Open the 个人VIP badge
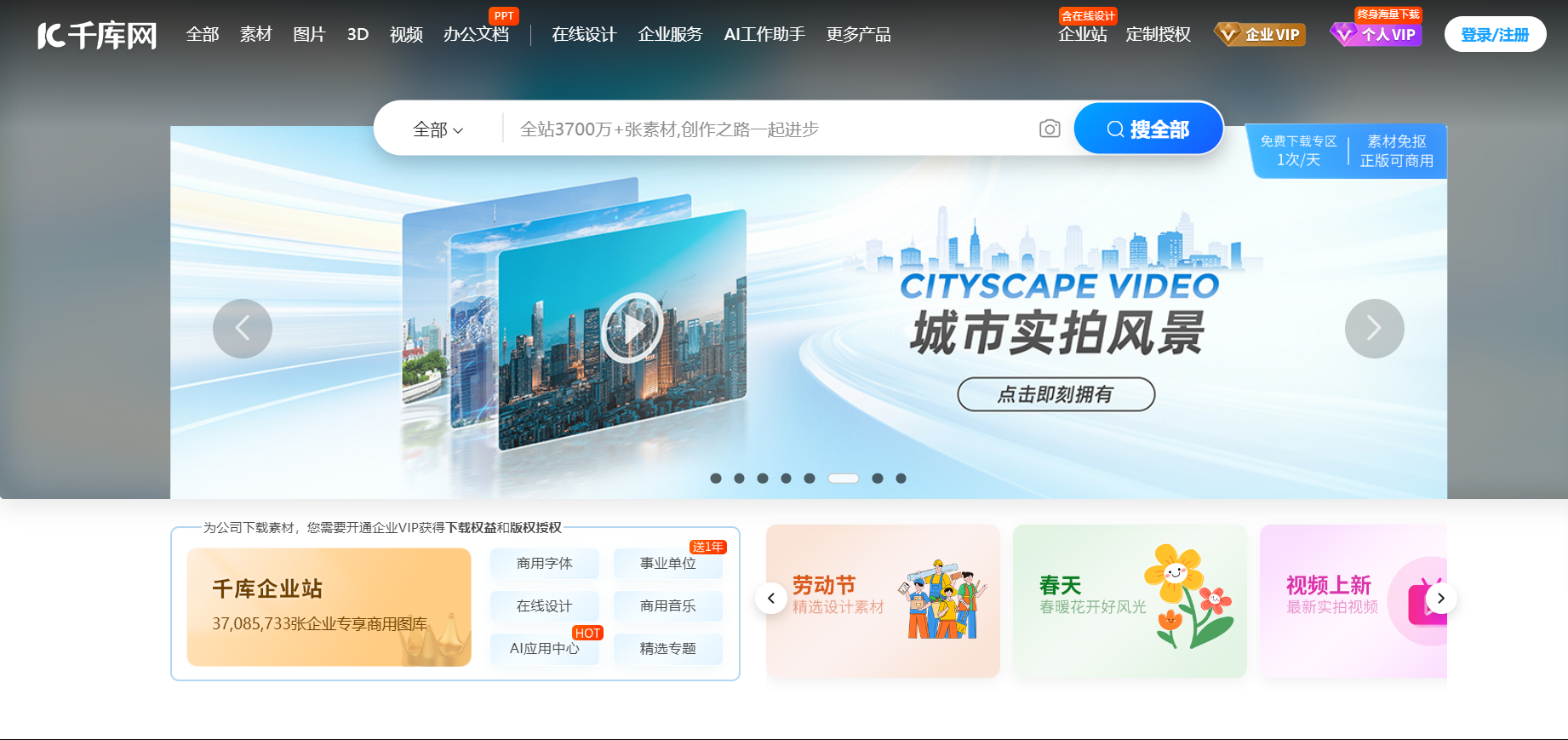Viewport: 1568px width, 740px height. point(1376,35)
